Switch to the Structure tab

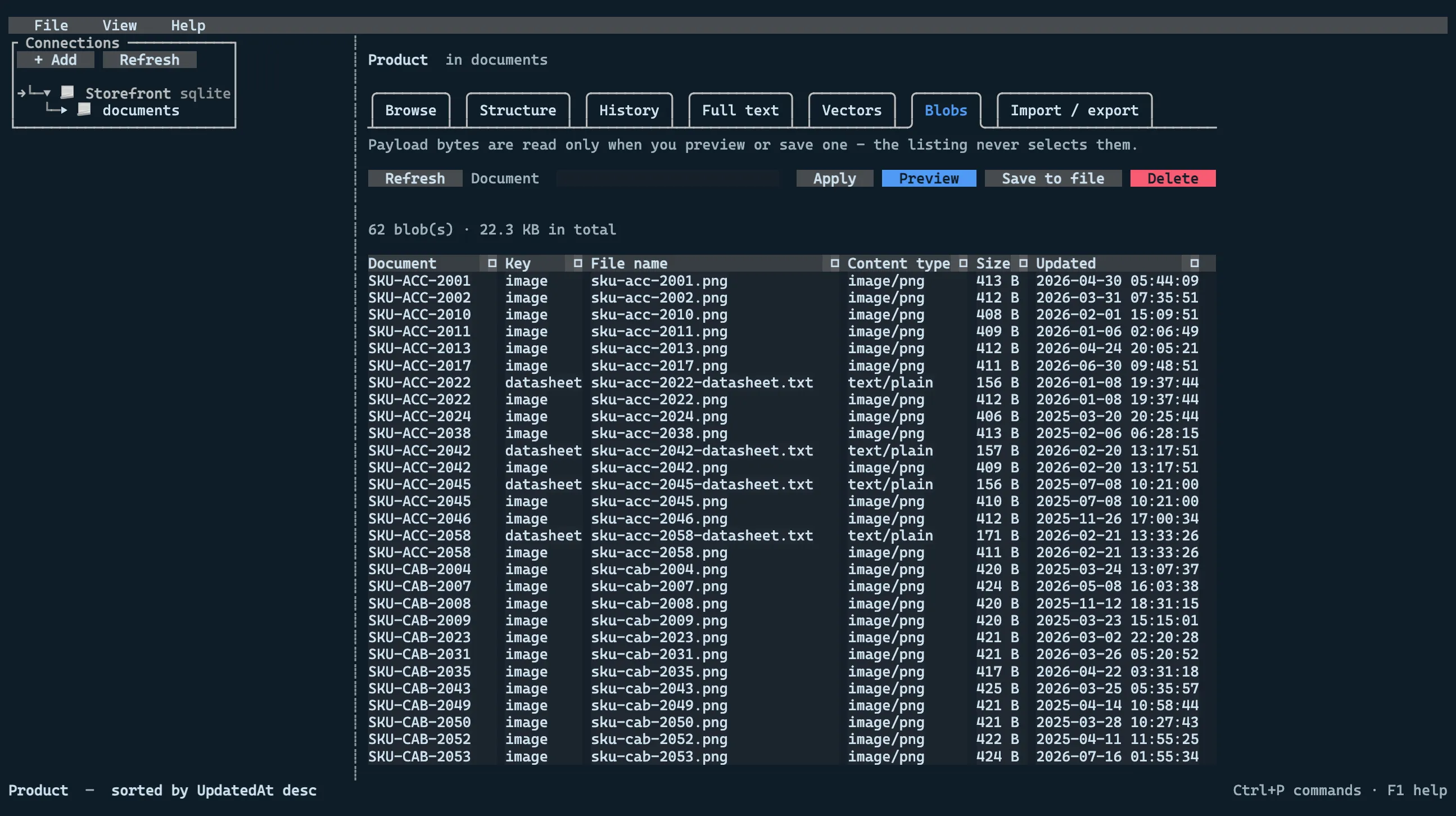click(518, 110)
